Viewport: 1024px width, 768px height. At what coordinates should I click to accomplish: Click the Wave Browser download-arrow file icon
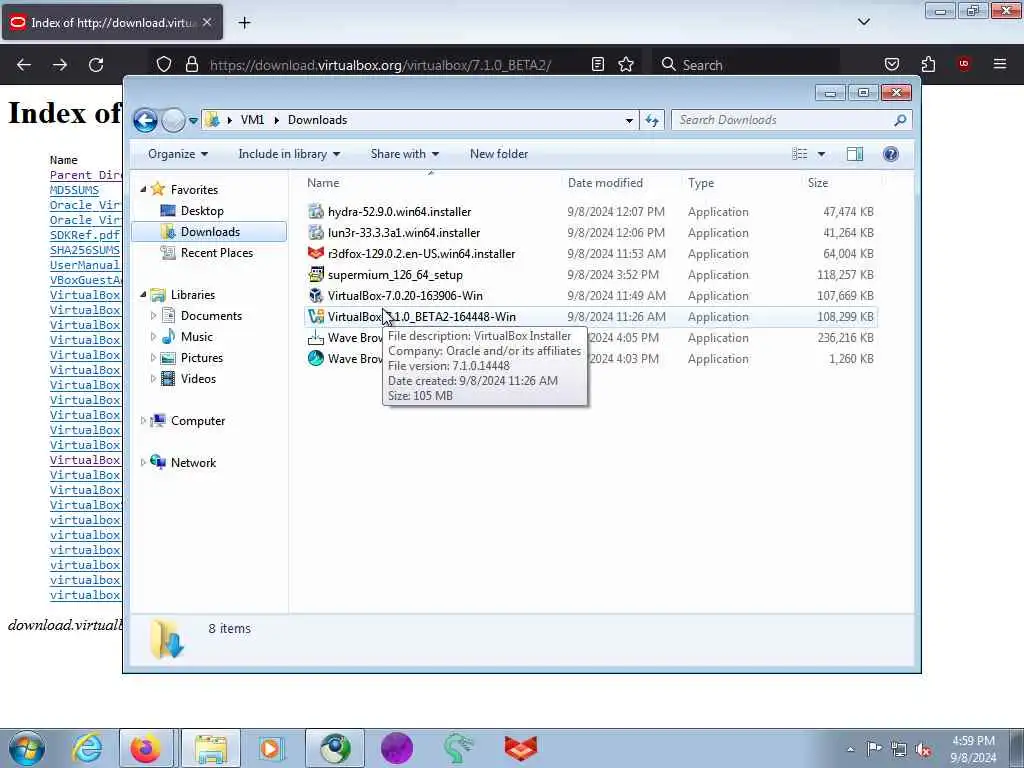316,338
